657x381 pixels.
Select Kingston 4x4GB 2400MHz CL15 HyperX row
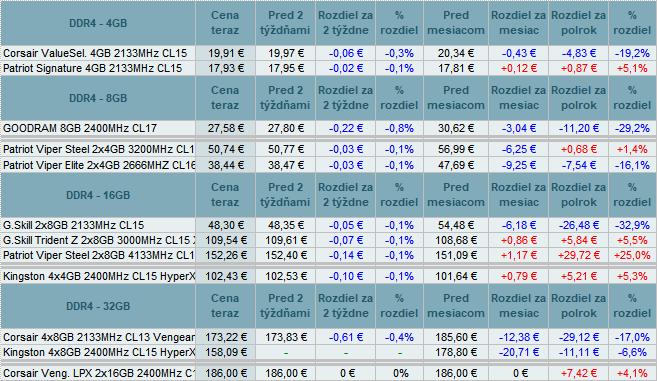point(328,276)
